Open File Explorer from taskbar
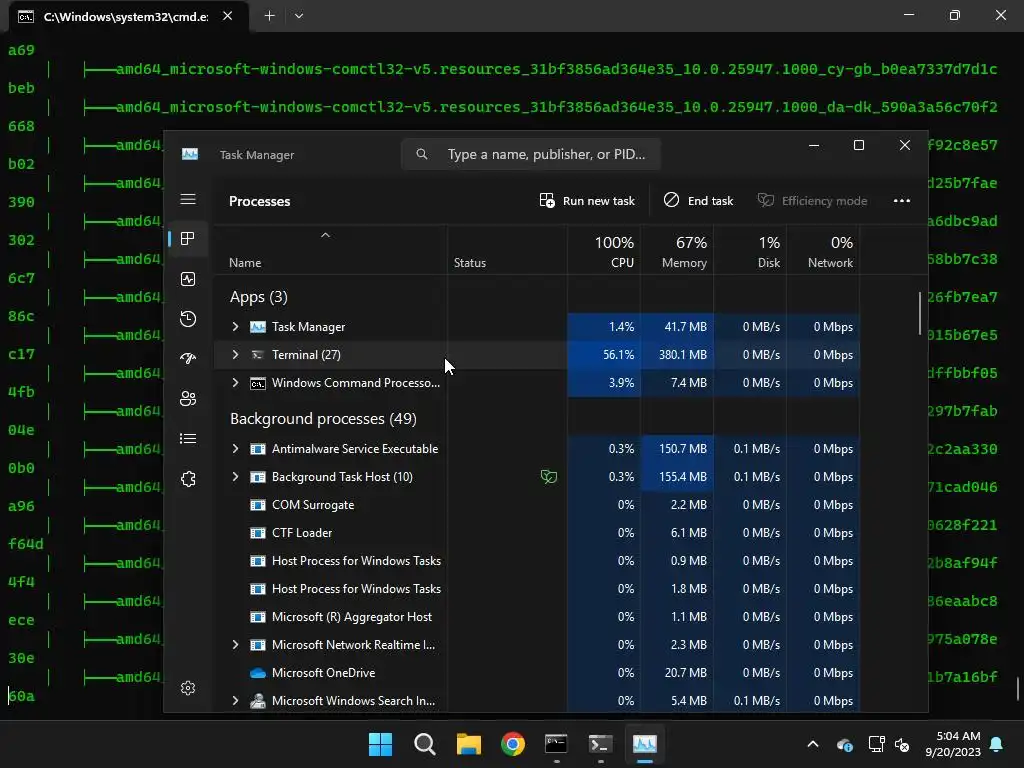Viewport: 1024px width, 768px height. [x=468, y=744]
